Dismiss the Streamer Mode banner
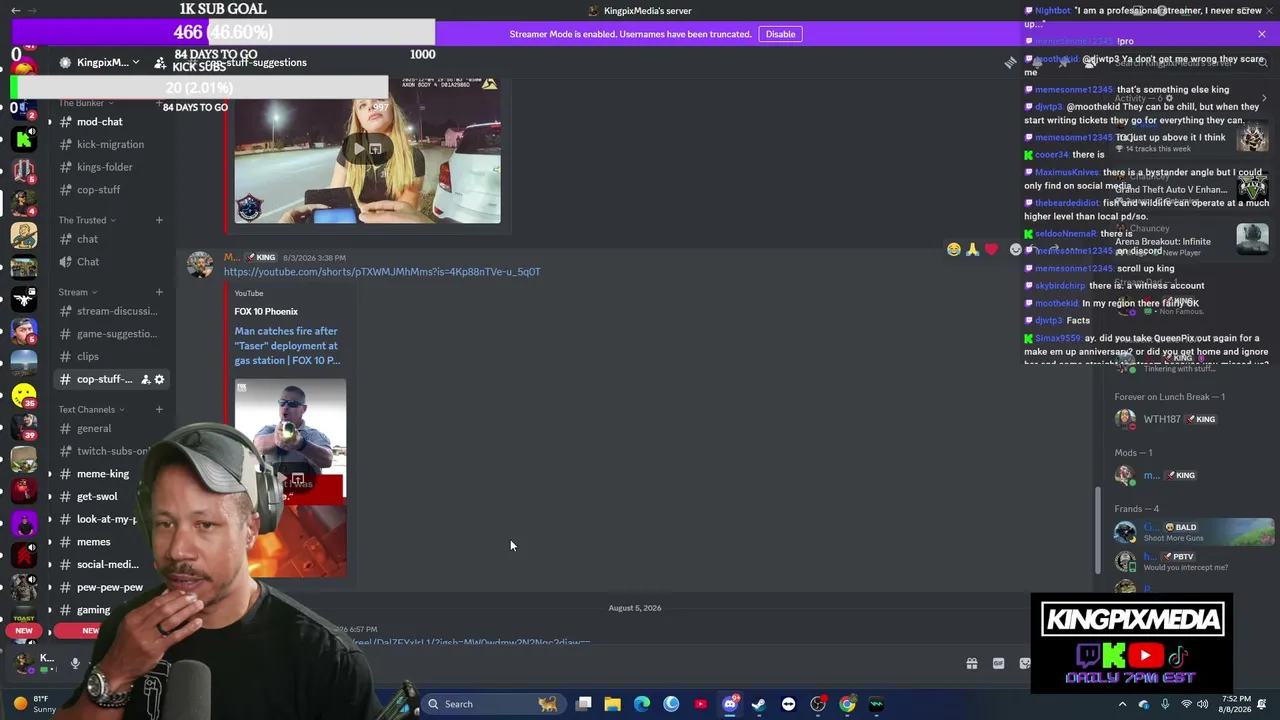This screenshot has width=1280, height=720. (x=1262, y=34)
